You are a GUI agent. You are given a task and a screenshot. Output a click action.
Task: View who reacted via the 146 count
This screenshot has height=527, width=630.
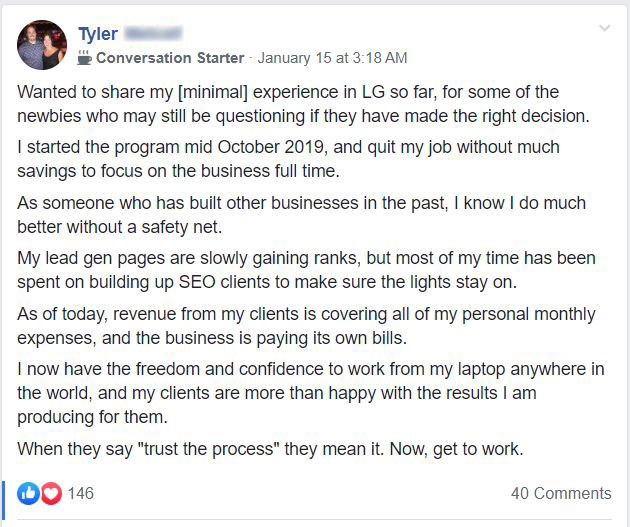click(80, 493)
